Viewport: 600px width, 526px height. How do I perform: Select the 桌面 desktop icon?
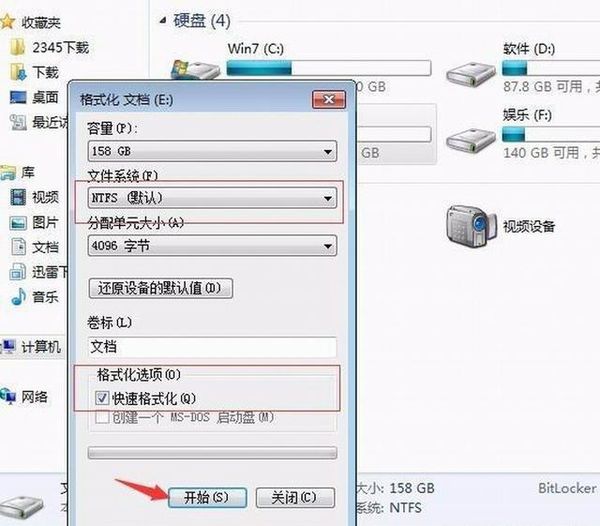coord(18,97)
